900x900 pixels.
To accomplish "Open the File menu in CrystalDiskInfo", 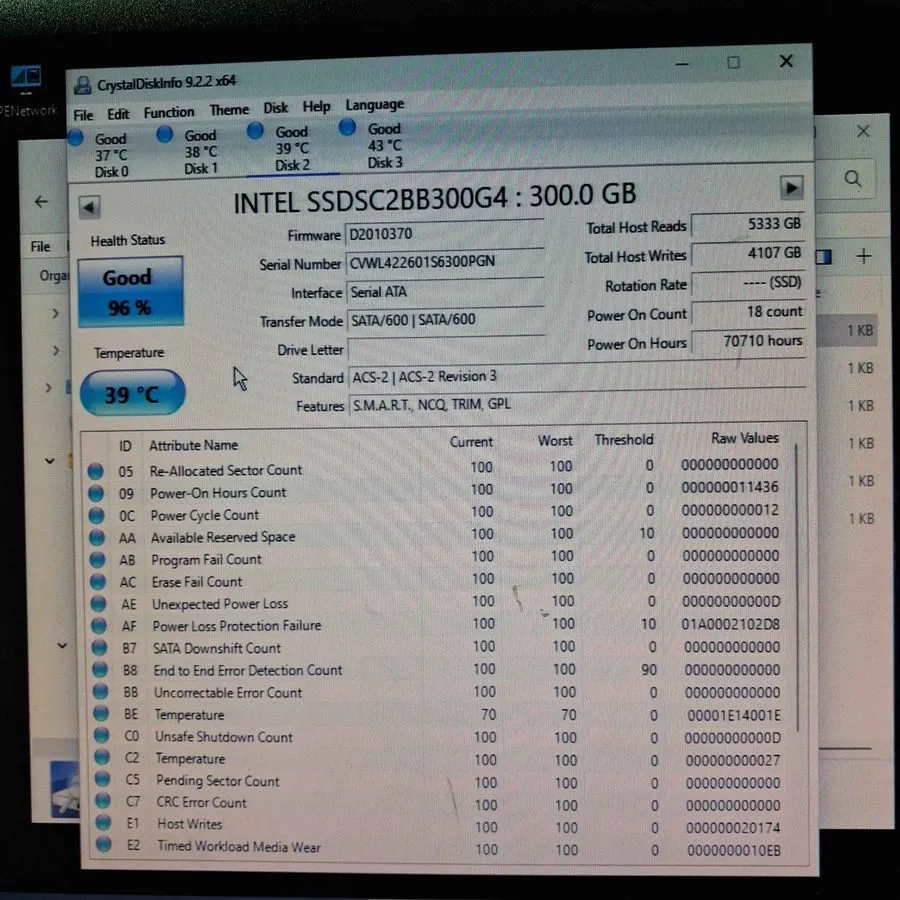I will (83, 115).
